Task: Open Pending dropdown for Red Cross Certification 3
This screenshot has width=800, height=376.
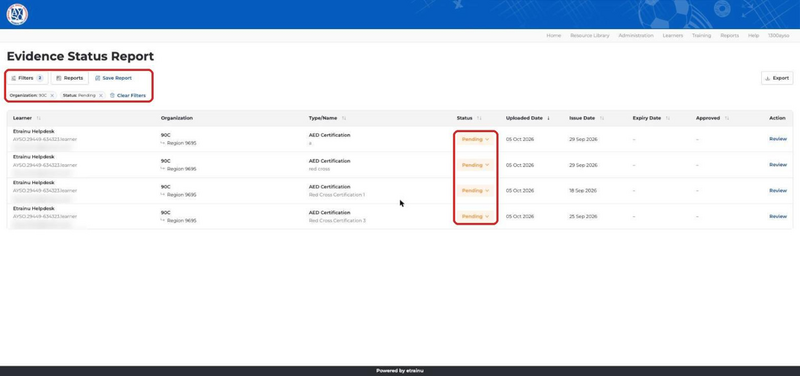Action: (x=476, y=216)
